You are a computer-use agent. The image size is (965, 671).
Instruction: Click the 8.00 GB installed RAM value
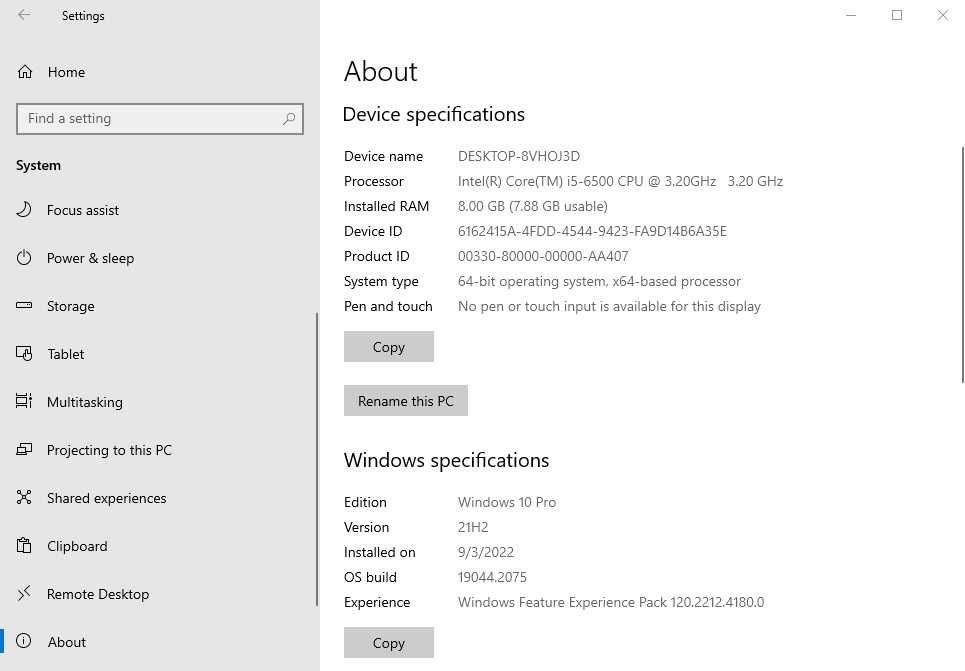[x=533, y=206]
